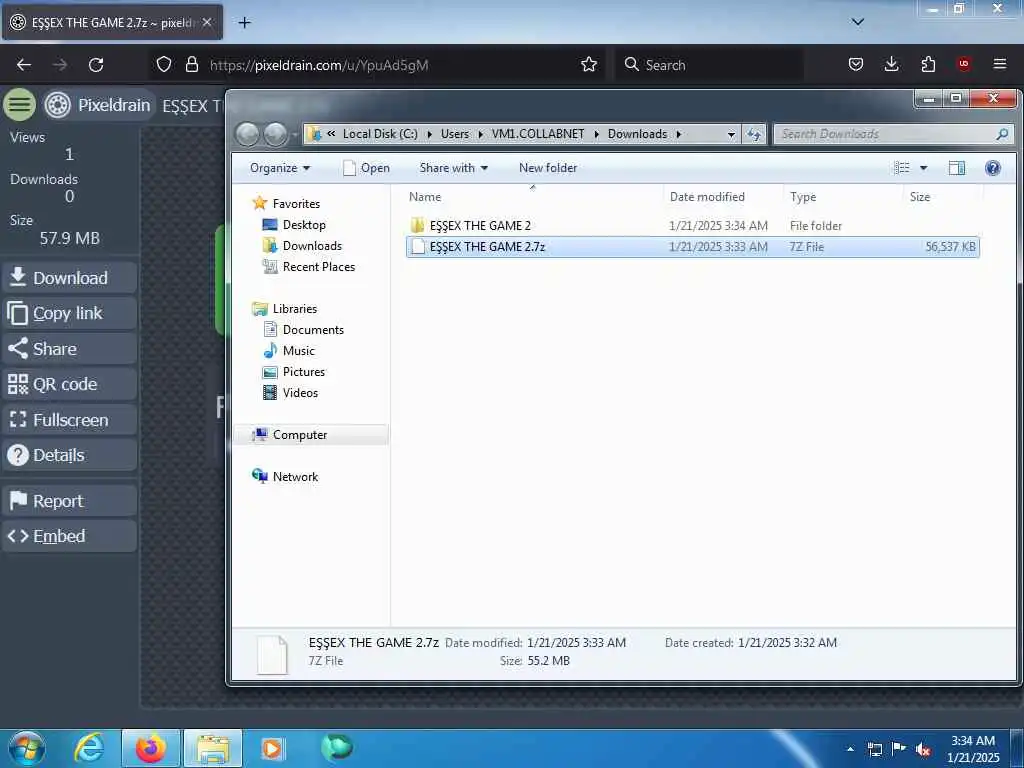
Task: Enter Fullscreen mode on Pixeldrain
Action: pos(69,420)
